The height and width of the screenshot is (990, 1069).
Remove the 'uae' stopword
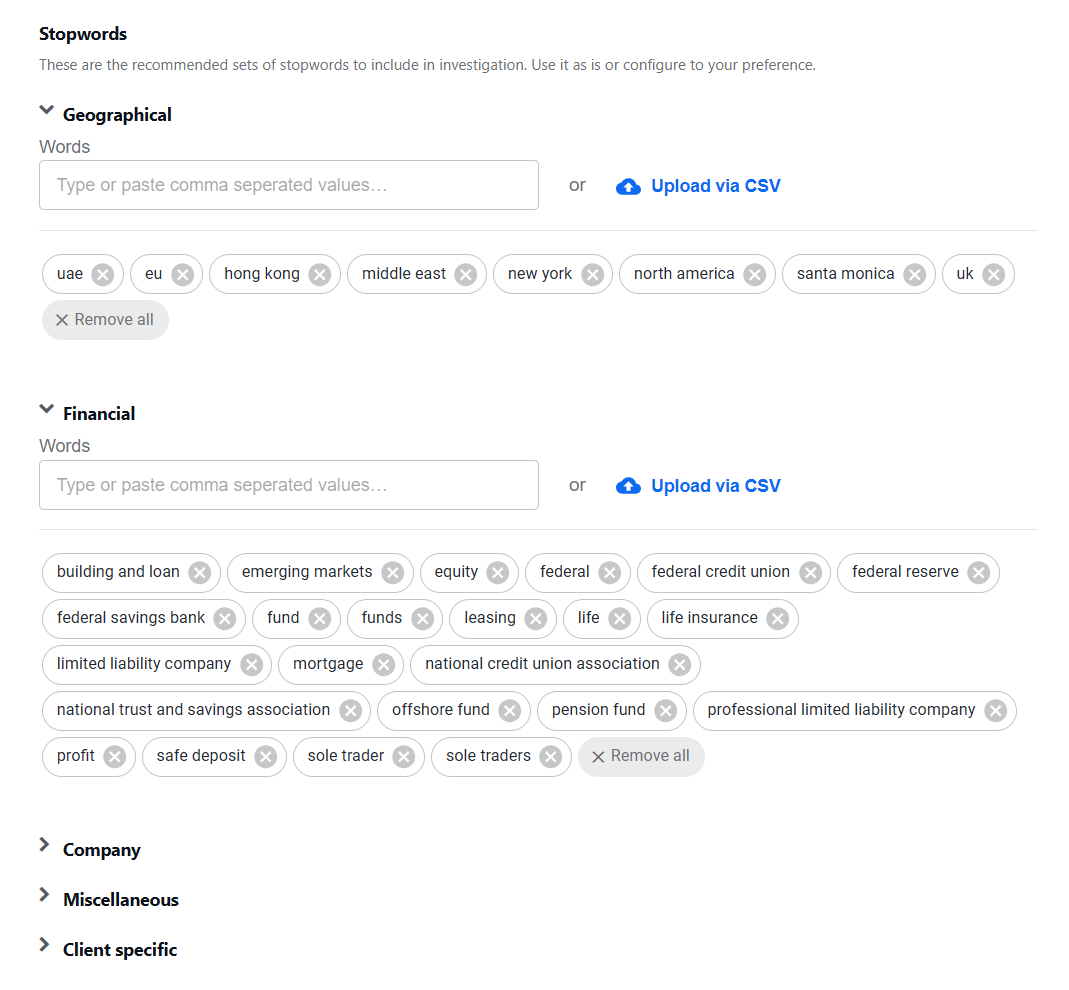(103, 275)
